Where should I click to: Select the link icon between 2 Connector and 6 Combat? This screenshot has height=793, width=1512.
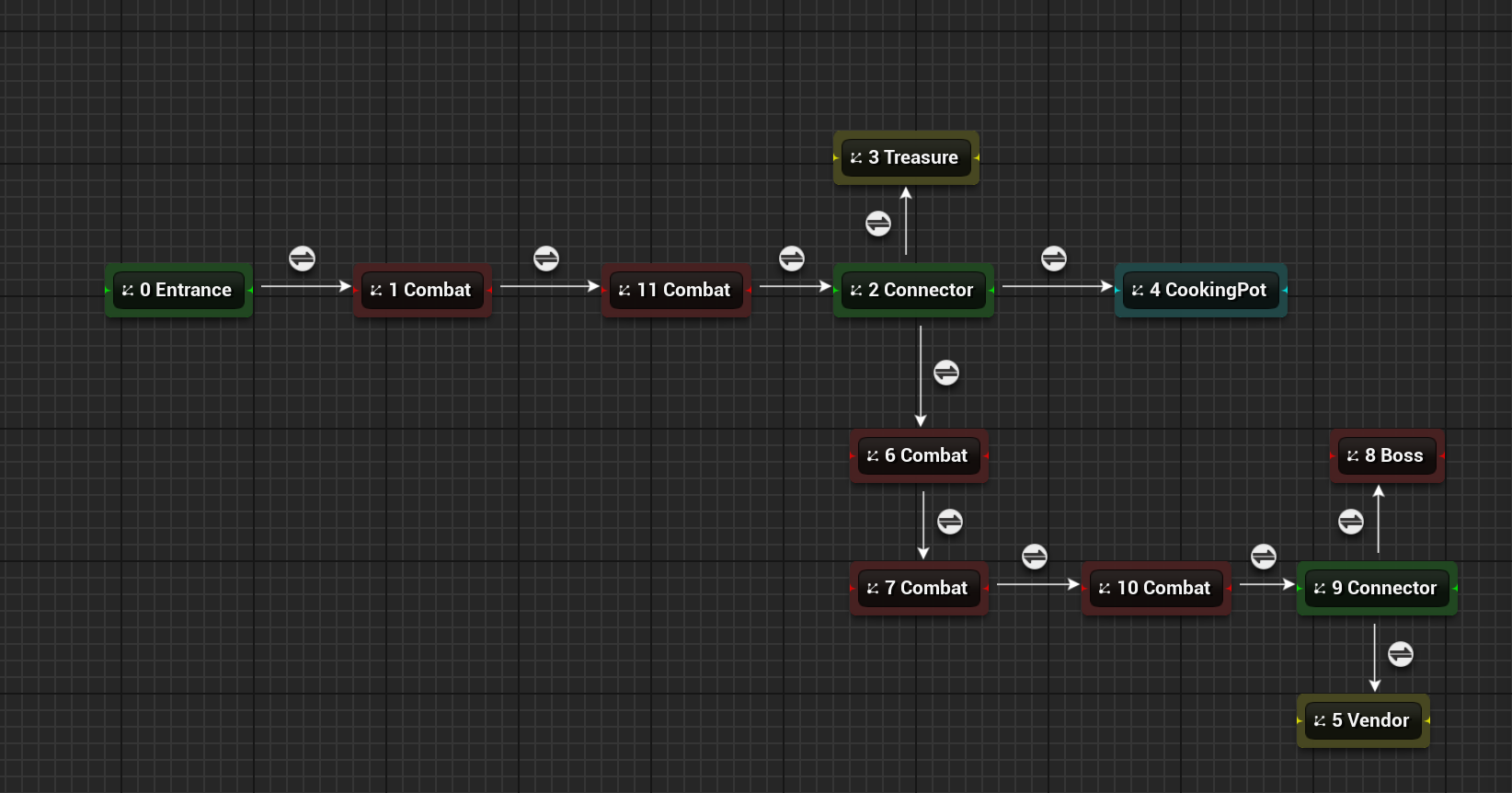pyautogui.click(x=946, y=373)
